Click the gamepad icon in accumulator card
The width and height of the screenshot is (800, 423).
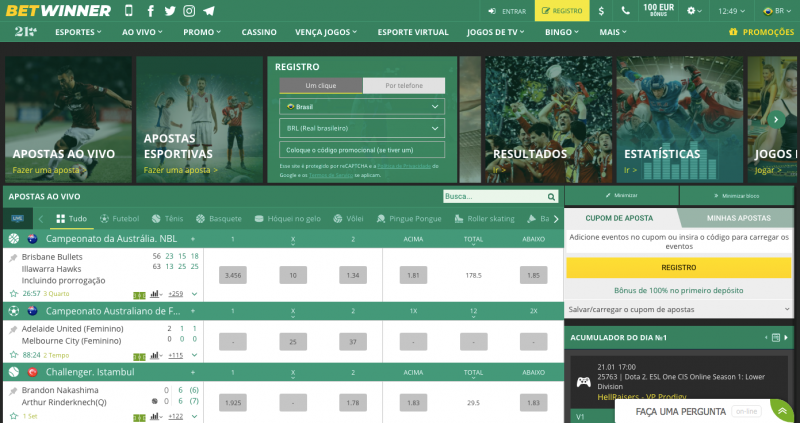click(x=583, y=382)
